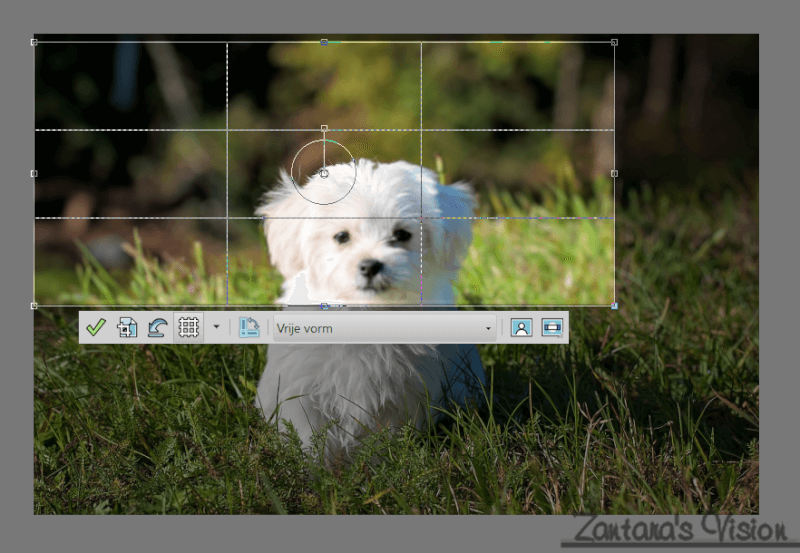Open the composition guide options arrow
The width and height of the screenshot is (800, 553).
pyautogui.click(x=216, y=327)
